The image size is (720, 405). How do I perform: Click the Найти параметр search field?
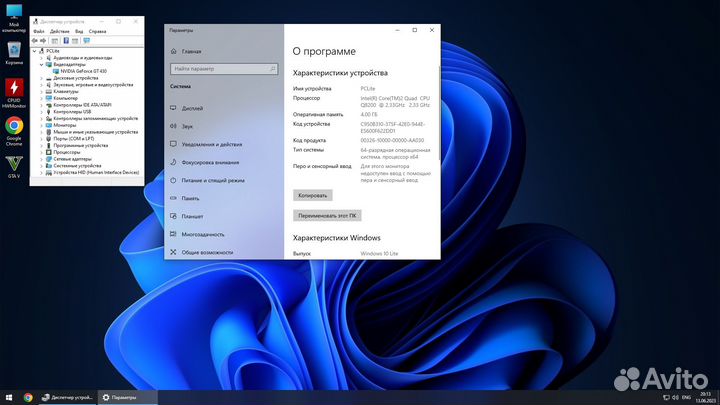(x=224, y=69)
